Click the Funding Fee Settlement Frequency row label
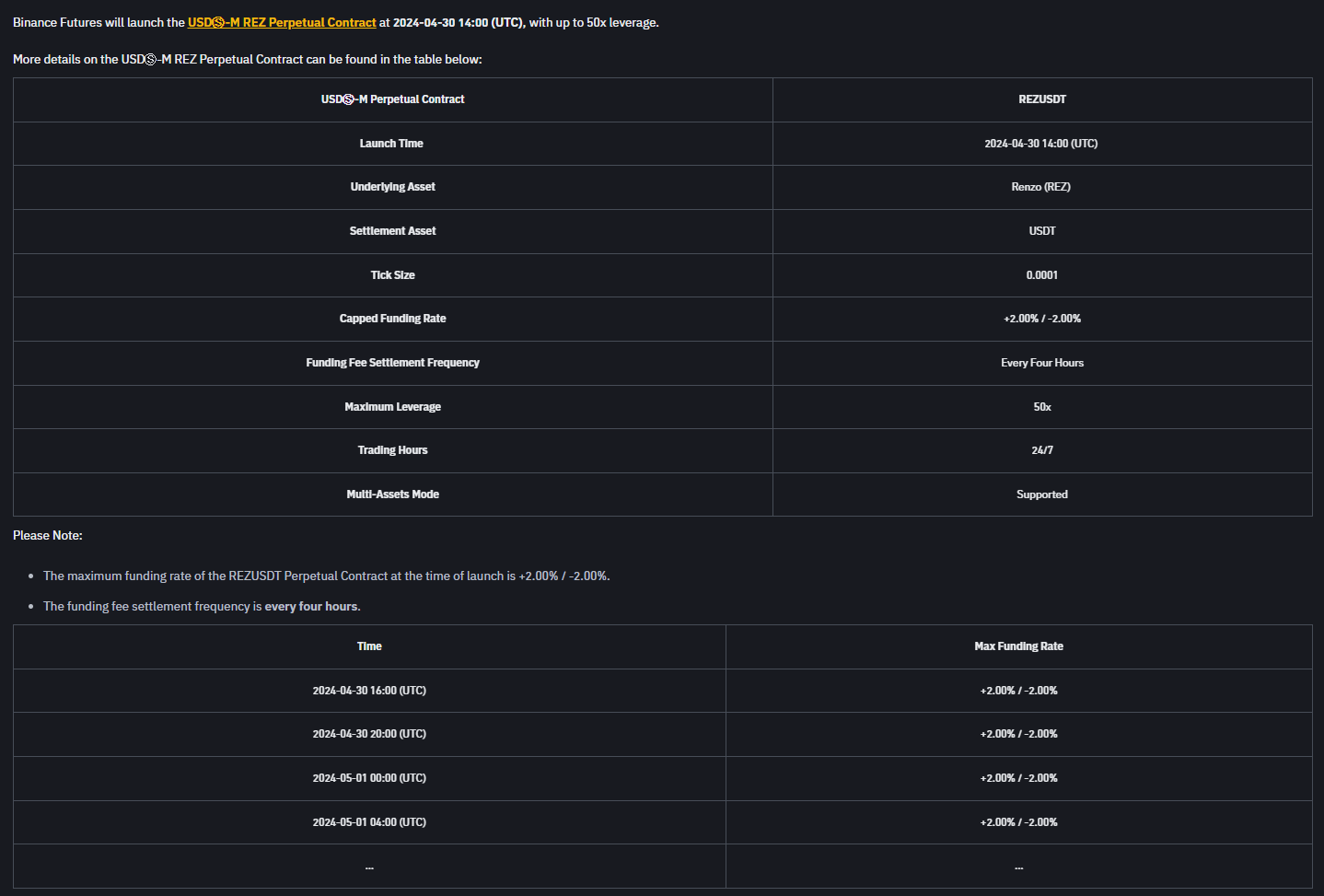This screenshot has height=896, width=1324. [392, 363]
